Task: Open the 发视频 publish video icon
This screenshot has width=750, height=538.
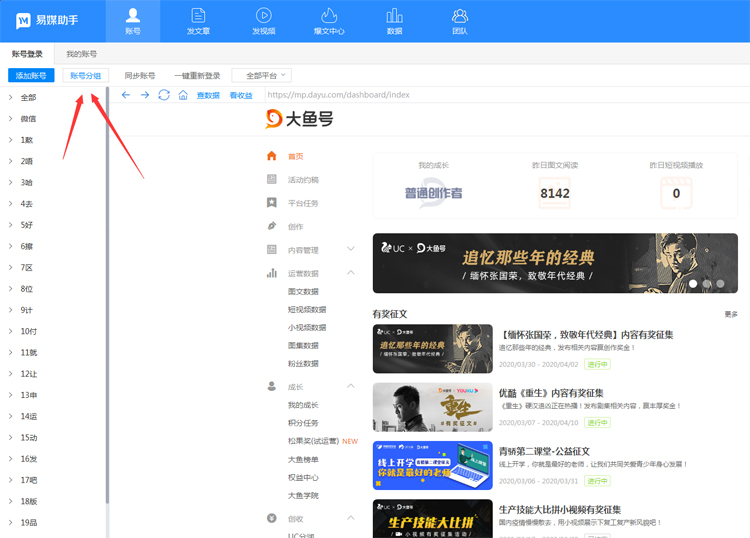Action: 264,21
